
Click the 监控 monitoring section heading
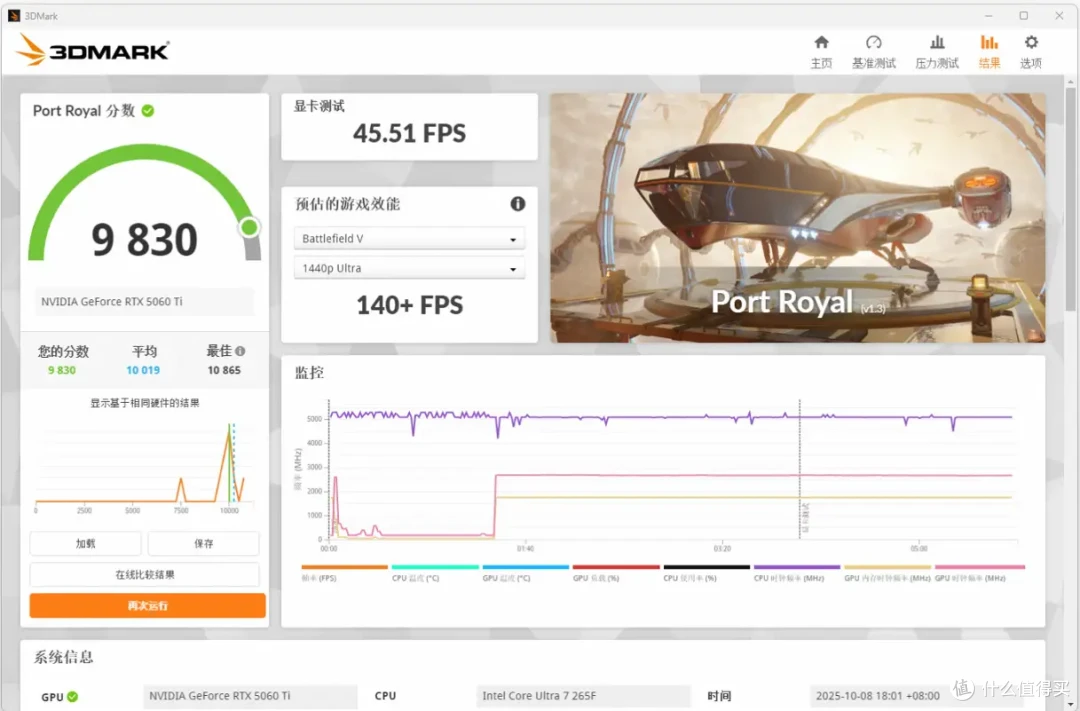(309, 373)
